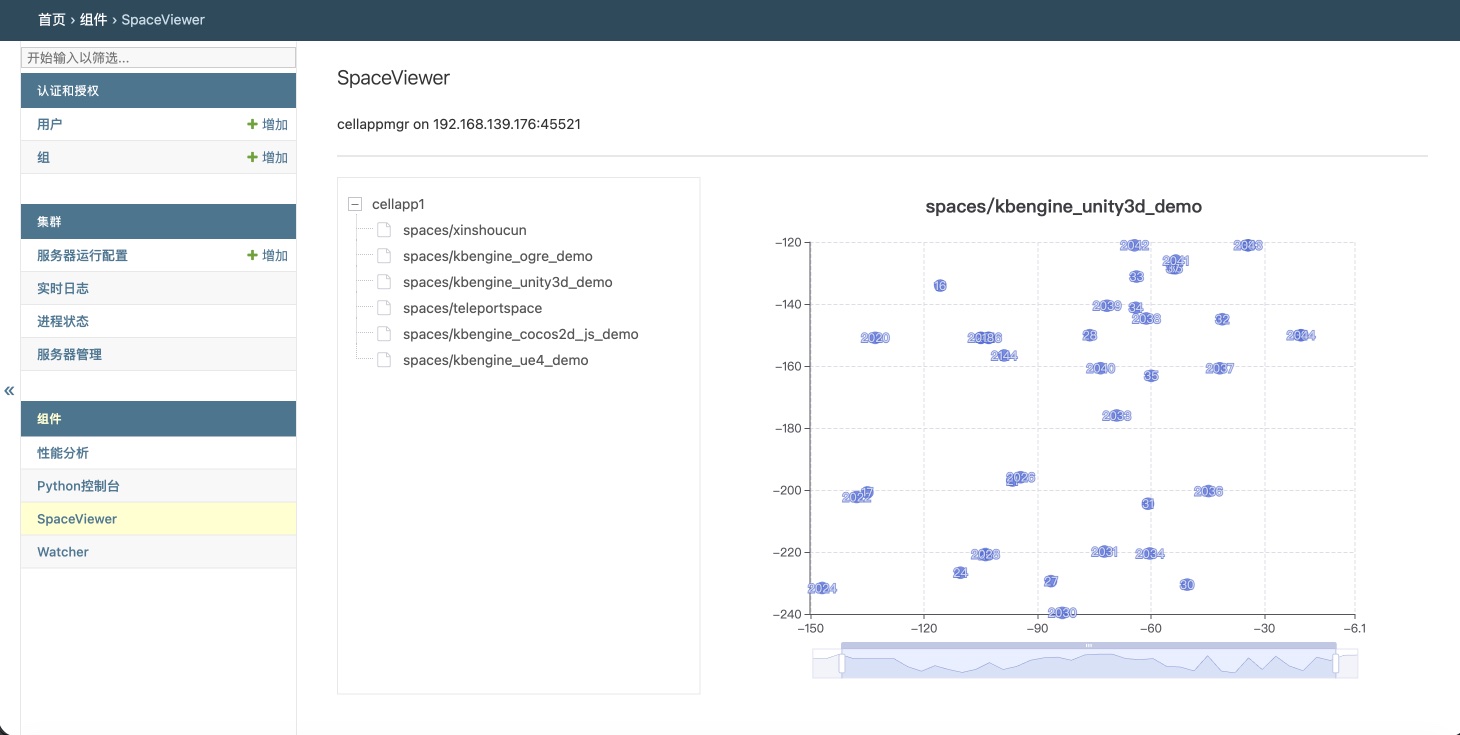Focus the sidebar filter input field

pos(158,58)
